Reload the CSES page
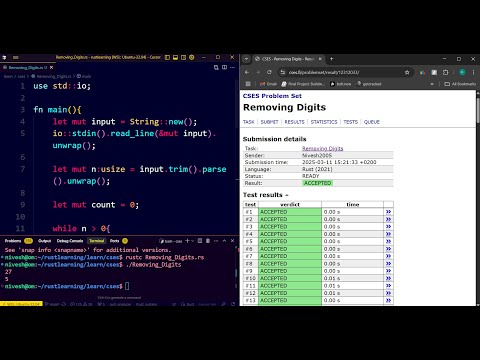Image resolution: width=480 pixels, height=360 pixels. 269,72
